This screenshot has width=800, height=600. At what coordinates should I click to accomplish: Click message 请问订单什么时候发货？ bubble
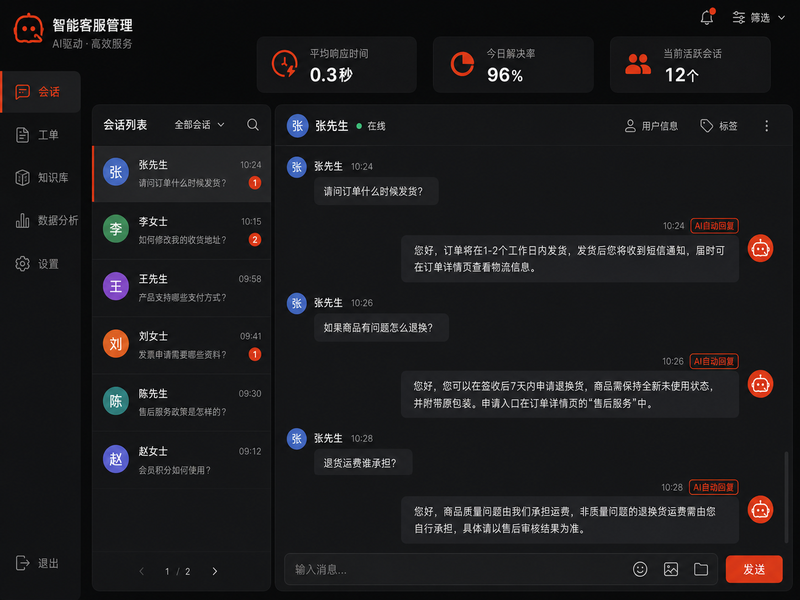point(376,191)
